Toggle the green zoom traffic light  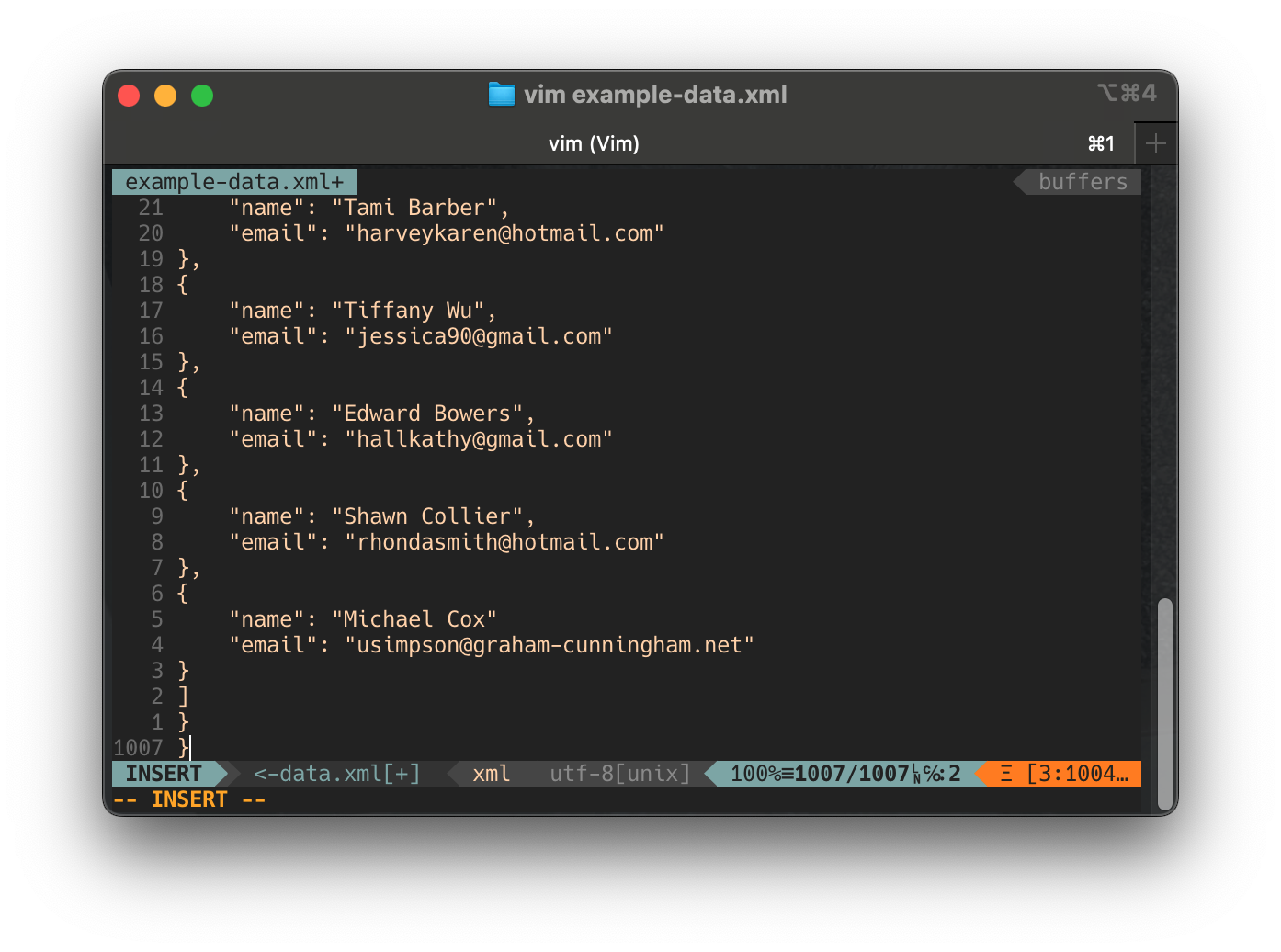(x=202, y=95)
